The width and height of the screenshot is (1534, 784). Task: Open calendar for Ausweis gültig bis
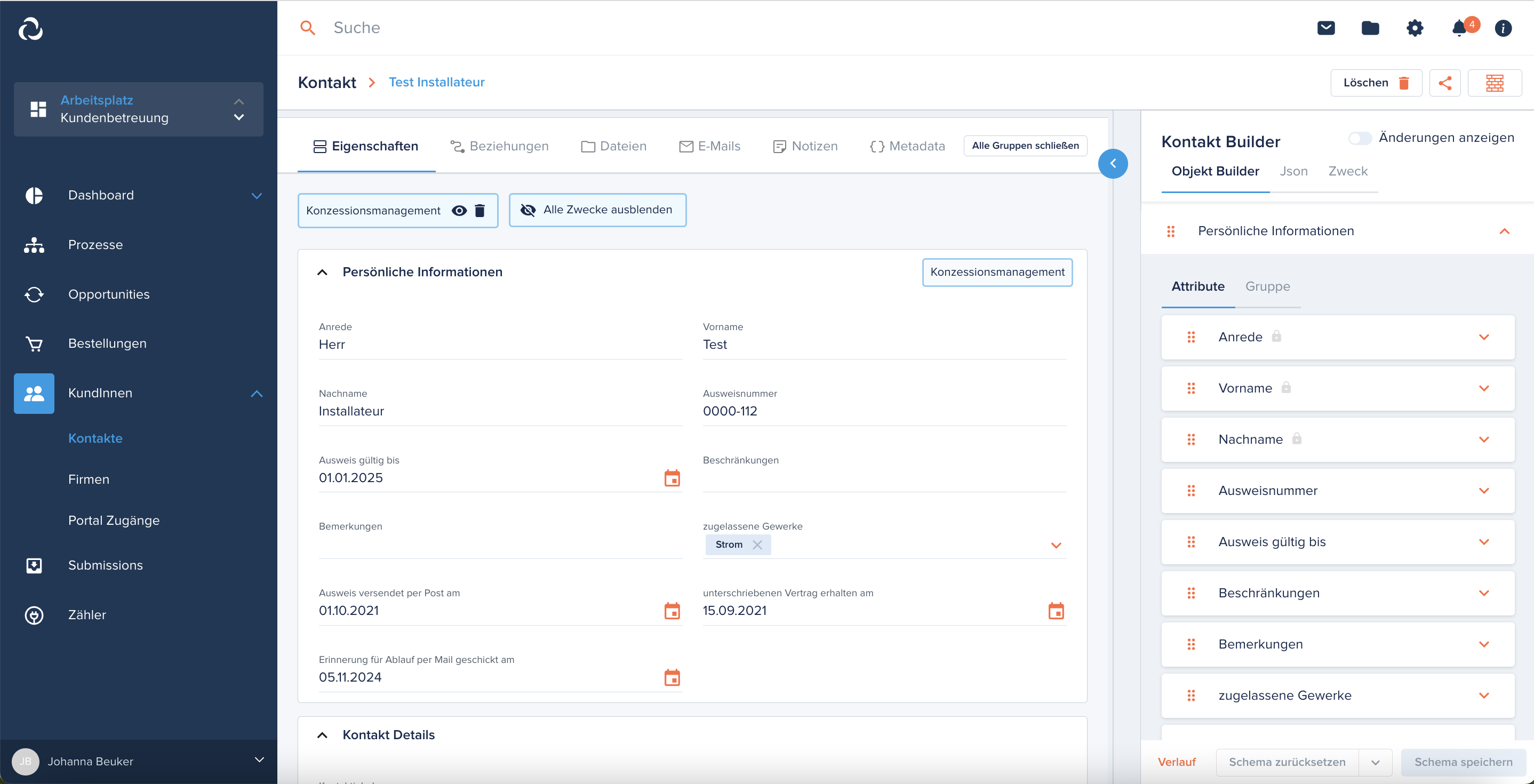(x=672, y=478)
